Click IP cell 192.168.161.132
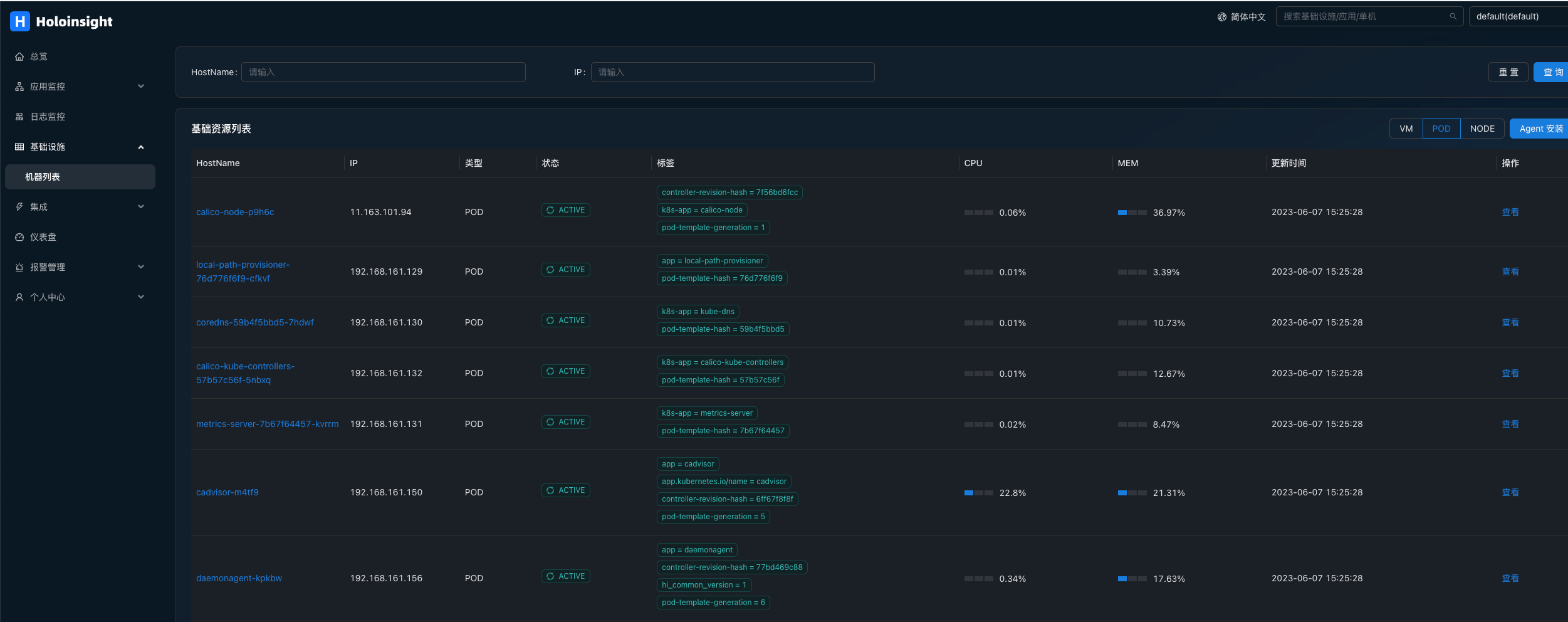 386,373
